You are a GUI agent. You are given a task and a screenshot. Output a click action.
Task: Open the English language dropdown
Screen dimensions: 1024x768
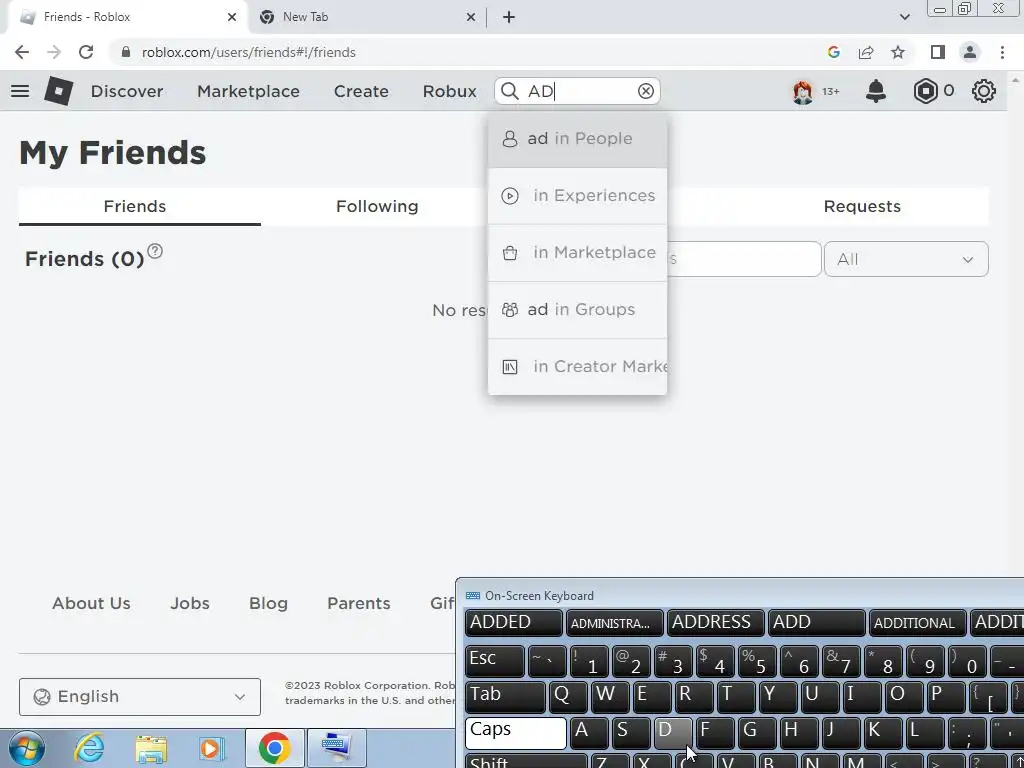tap(140, 697)
